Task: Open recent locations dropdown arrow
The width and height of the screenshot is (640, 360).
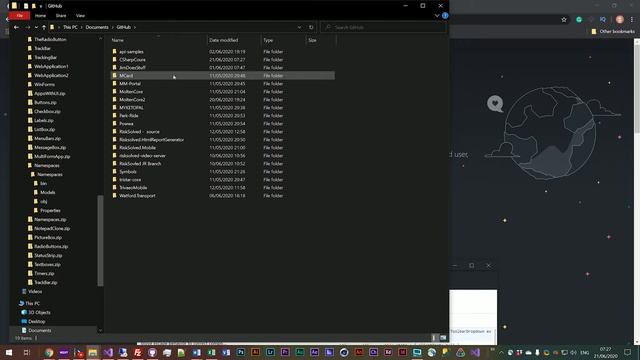Action: coord(36,27)
